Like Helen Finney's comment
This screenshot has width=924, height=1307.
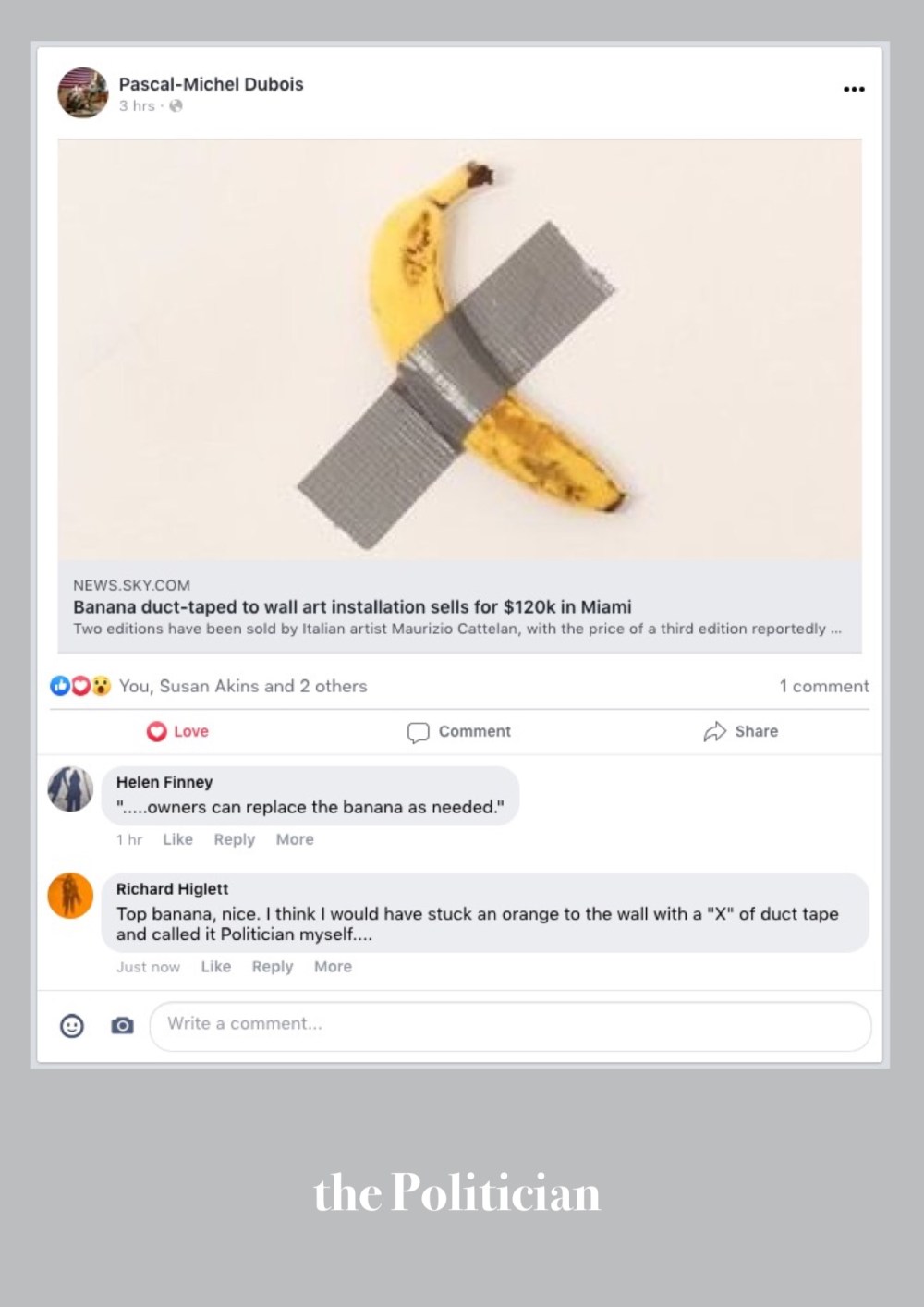[x=177, y=839]
